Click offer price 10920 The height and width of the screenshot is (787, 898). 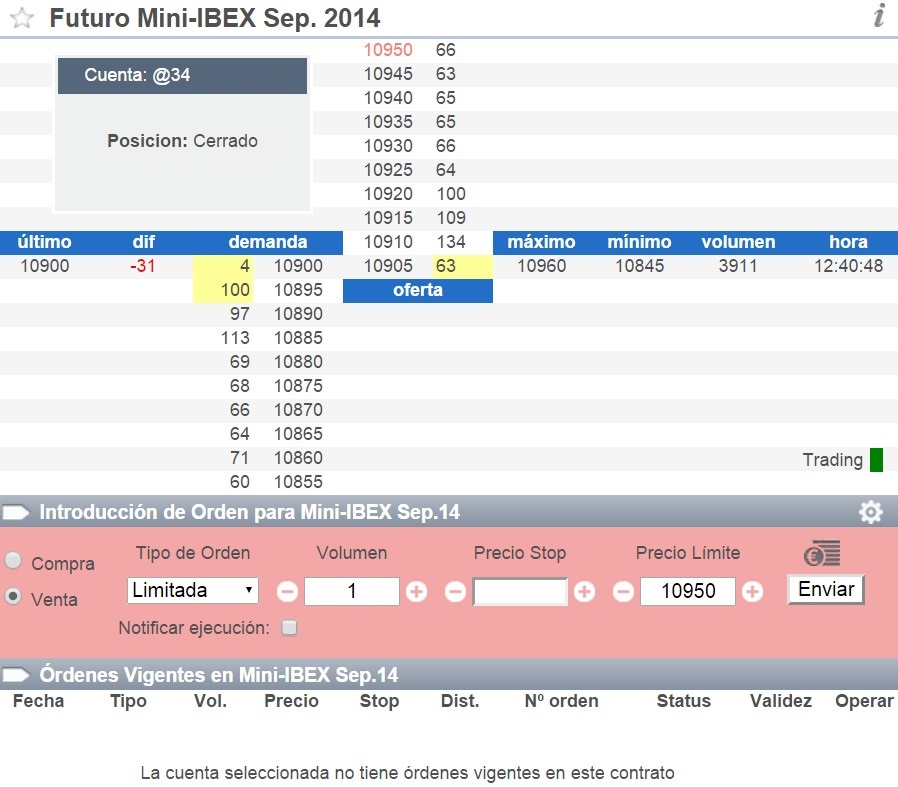coord(388,194)
